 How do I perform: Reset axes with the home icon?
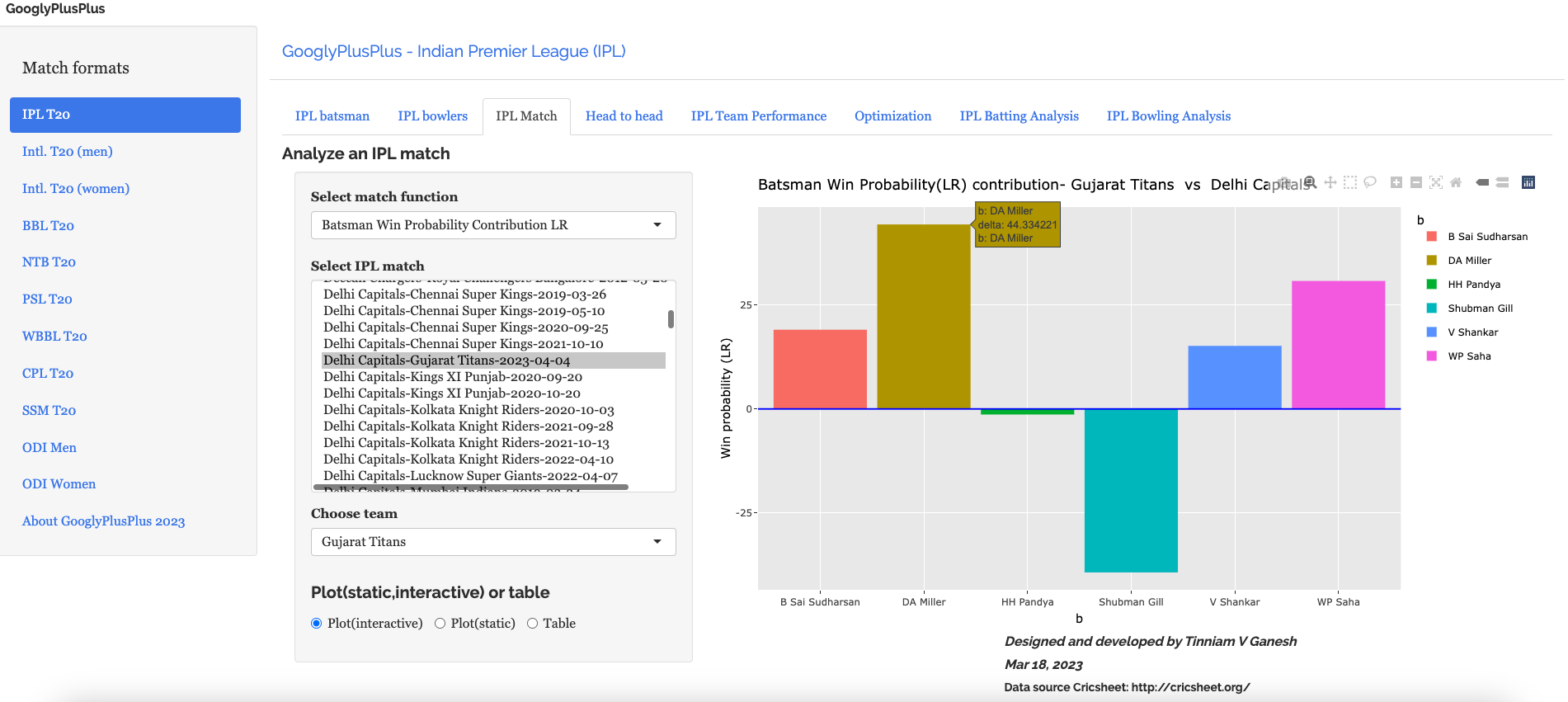[x=1456, y=182]
